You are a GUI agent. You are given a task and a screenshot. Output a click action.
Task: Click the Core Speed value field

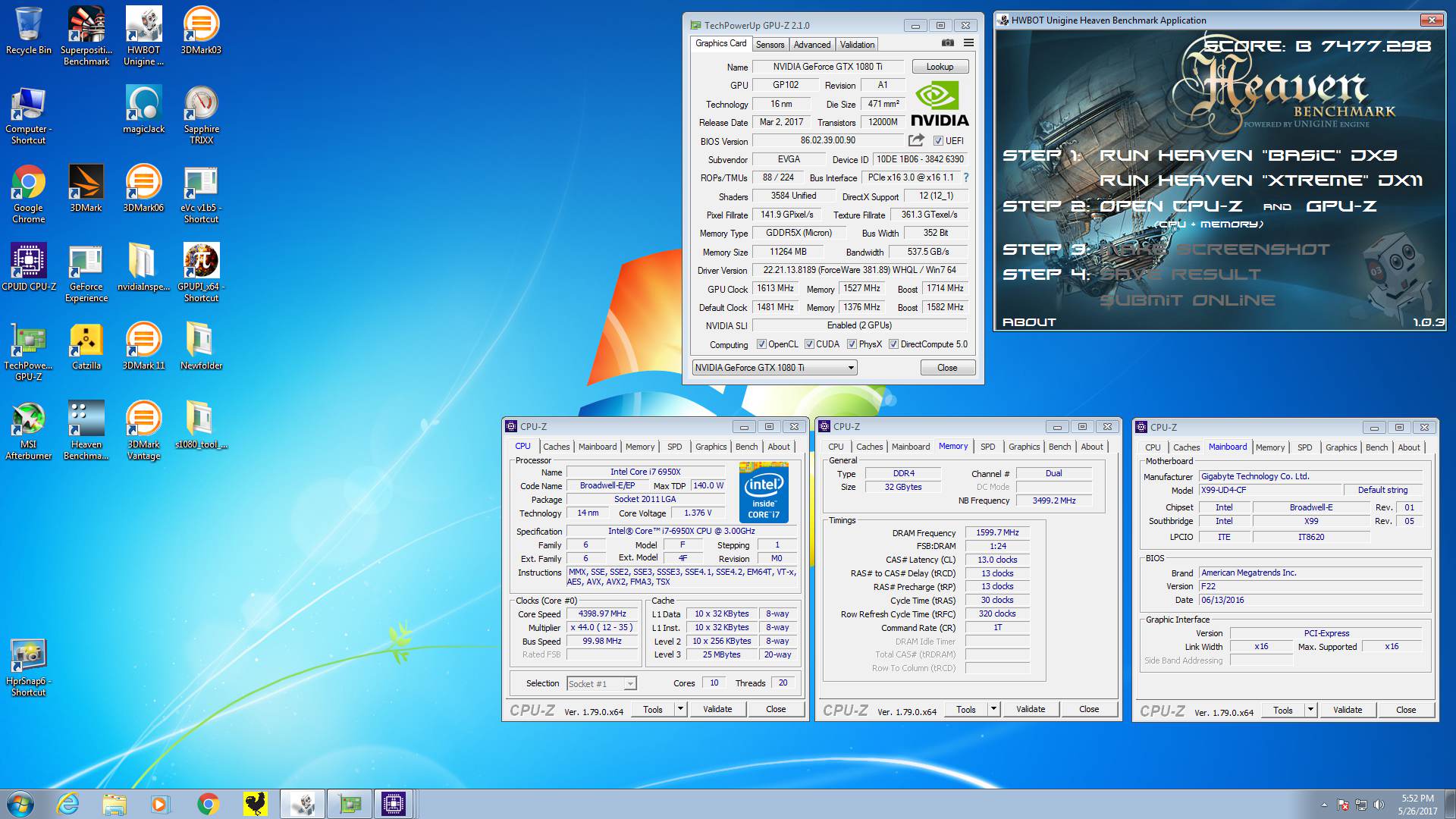pos(602,614)
